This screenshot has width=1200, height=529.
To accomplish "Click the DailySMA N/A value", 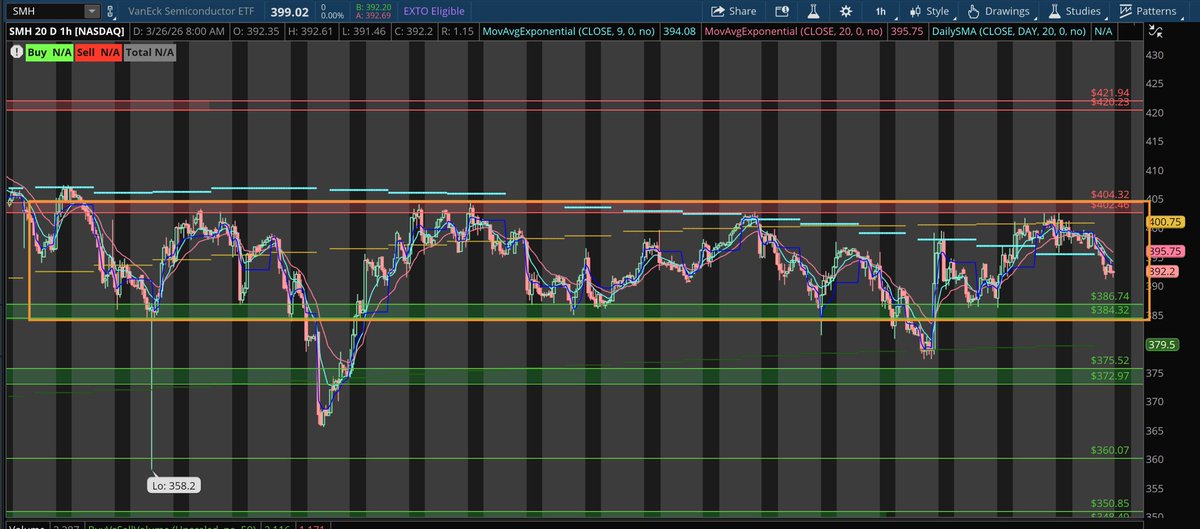I will (x=1102, y=32).
